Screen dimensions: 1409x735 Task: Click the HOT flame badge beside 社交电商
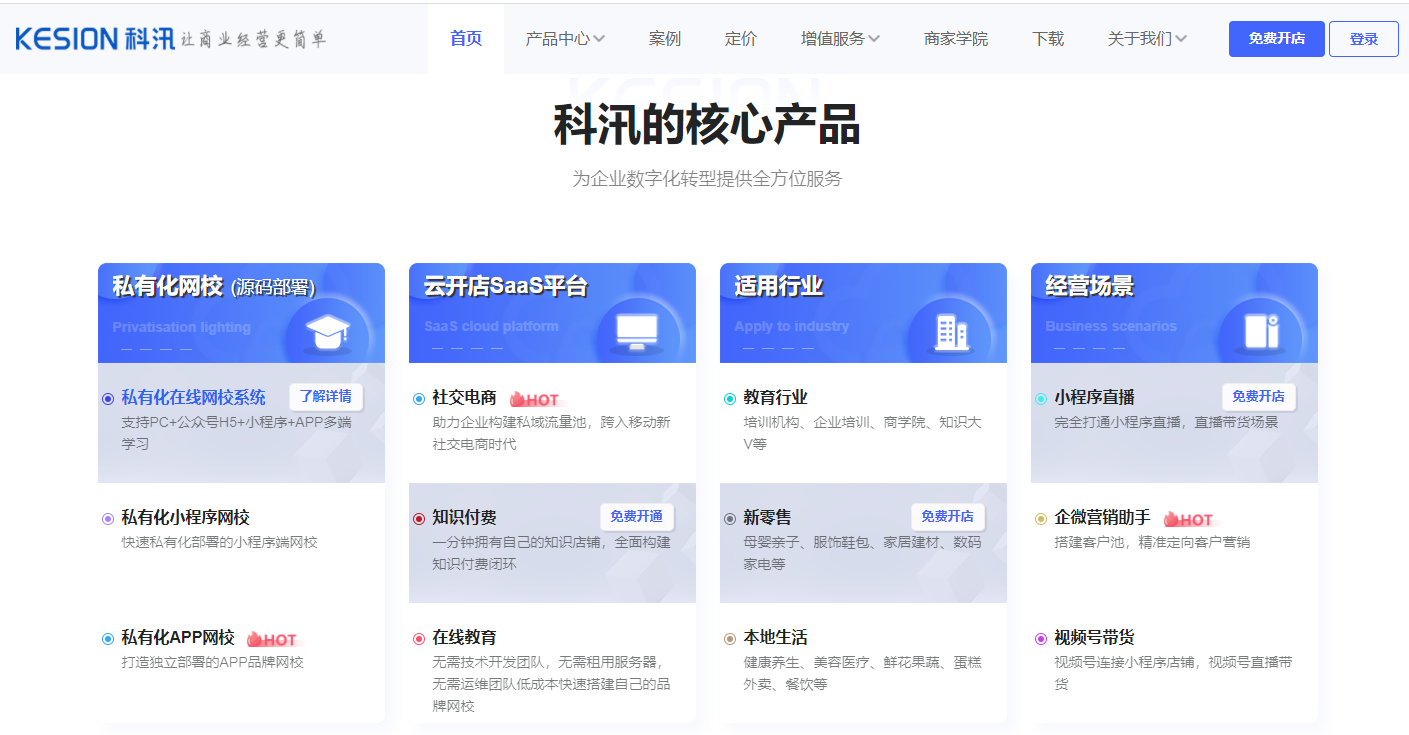pyautogui.click(x=534, y=399)
